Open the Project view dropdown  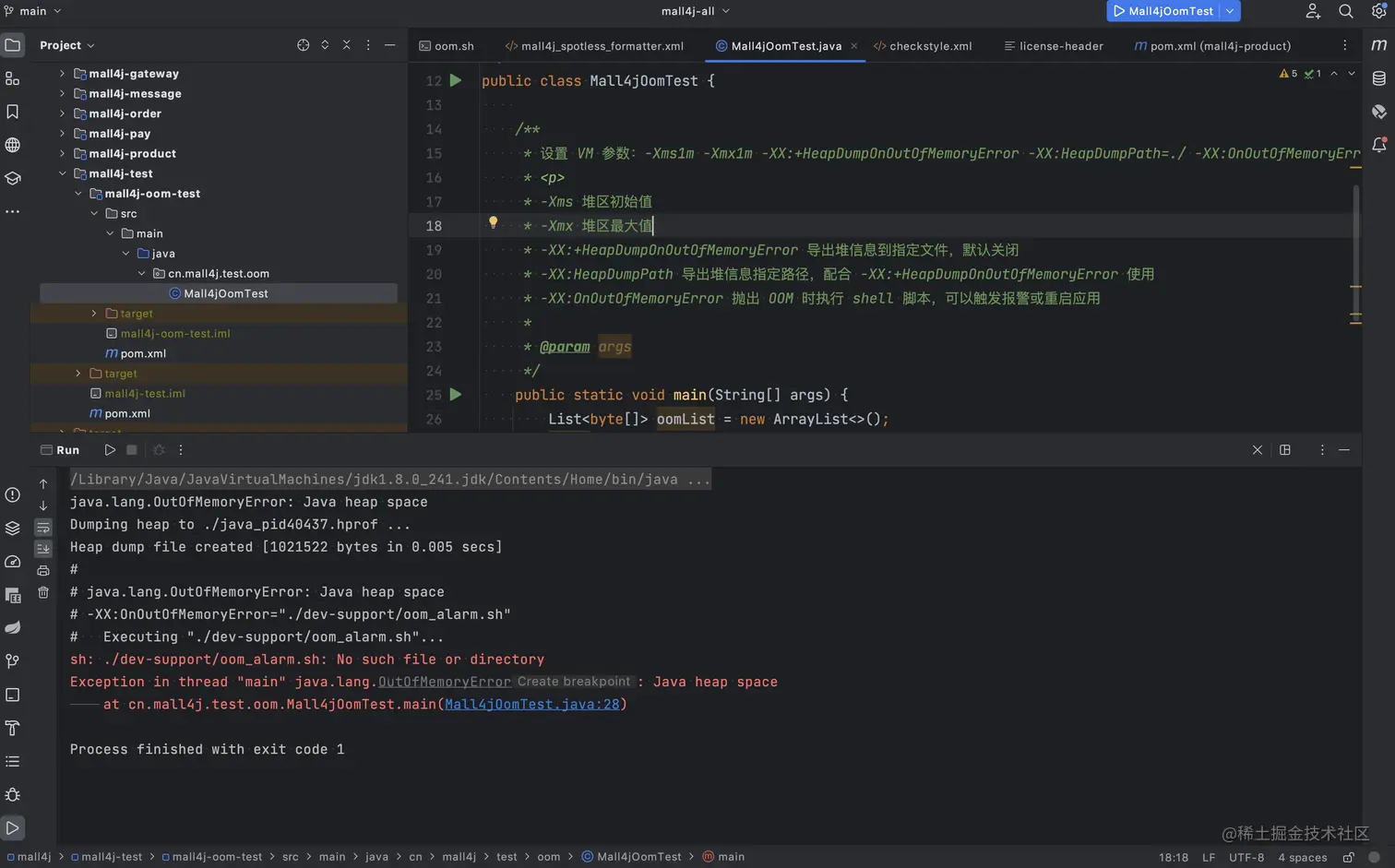click(67, 45)
